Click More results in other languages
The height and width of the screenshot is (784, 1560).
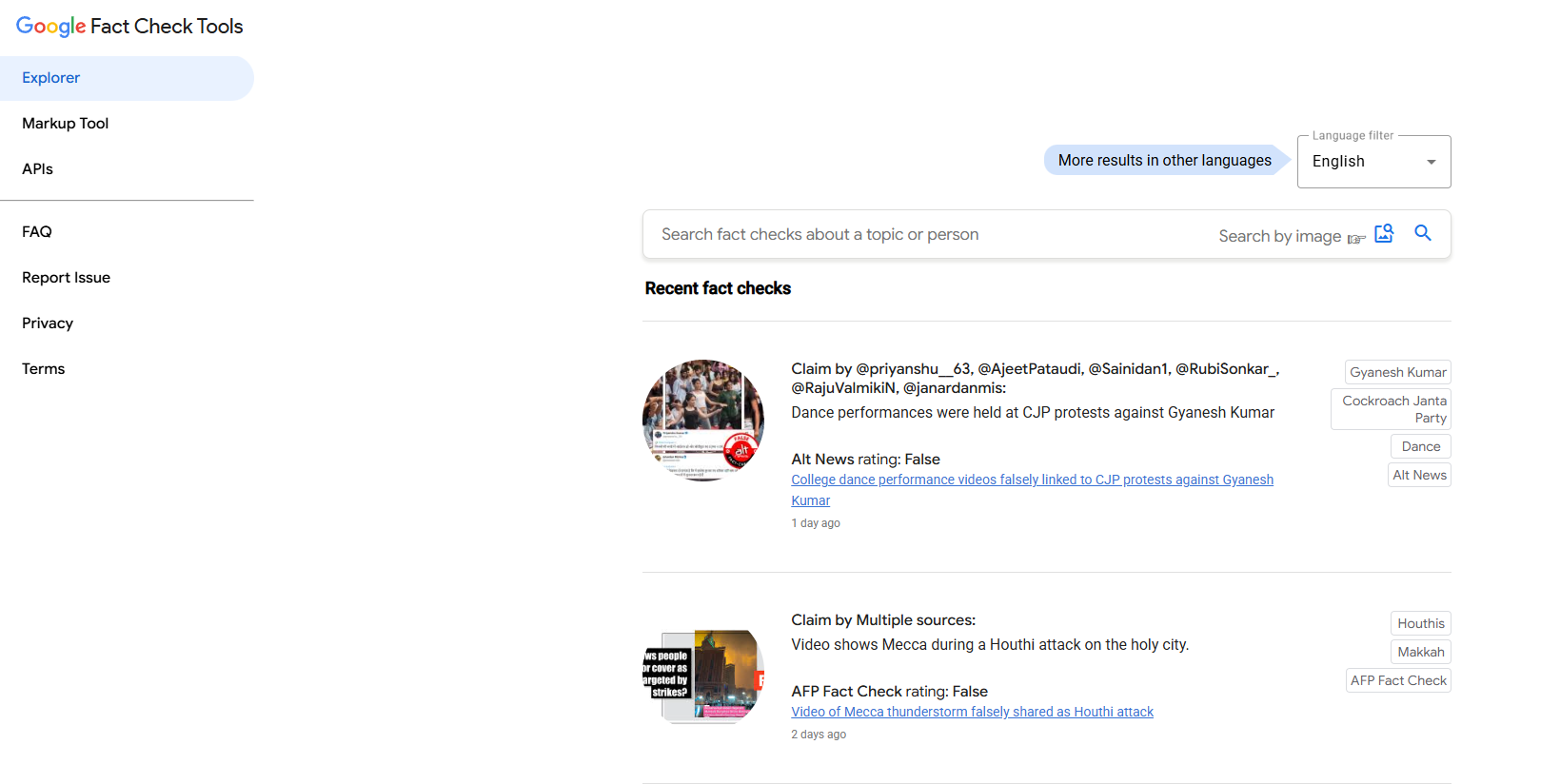click(x=1165, y=160)
